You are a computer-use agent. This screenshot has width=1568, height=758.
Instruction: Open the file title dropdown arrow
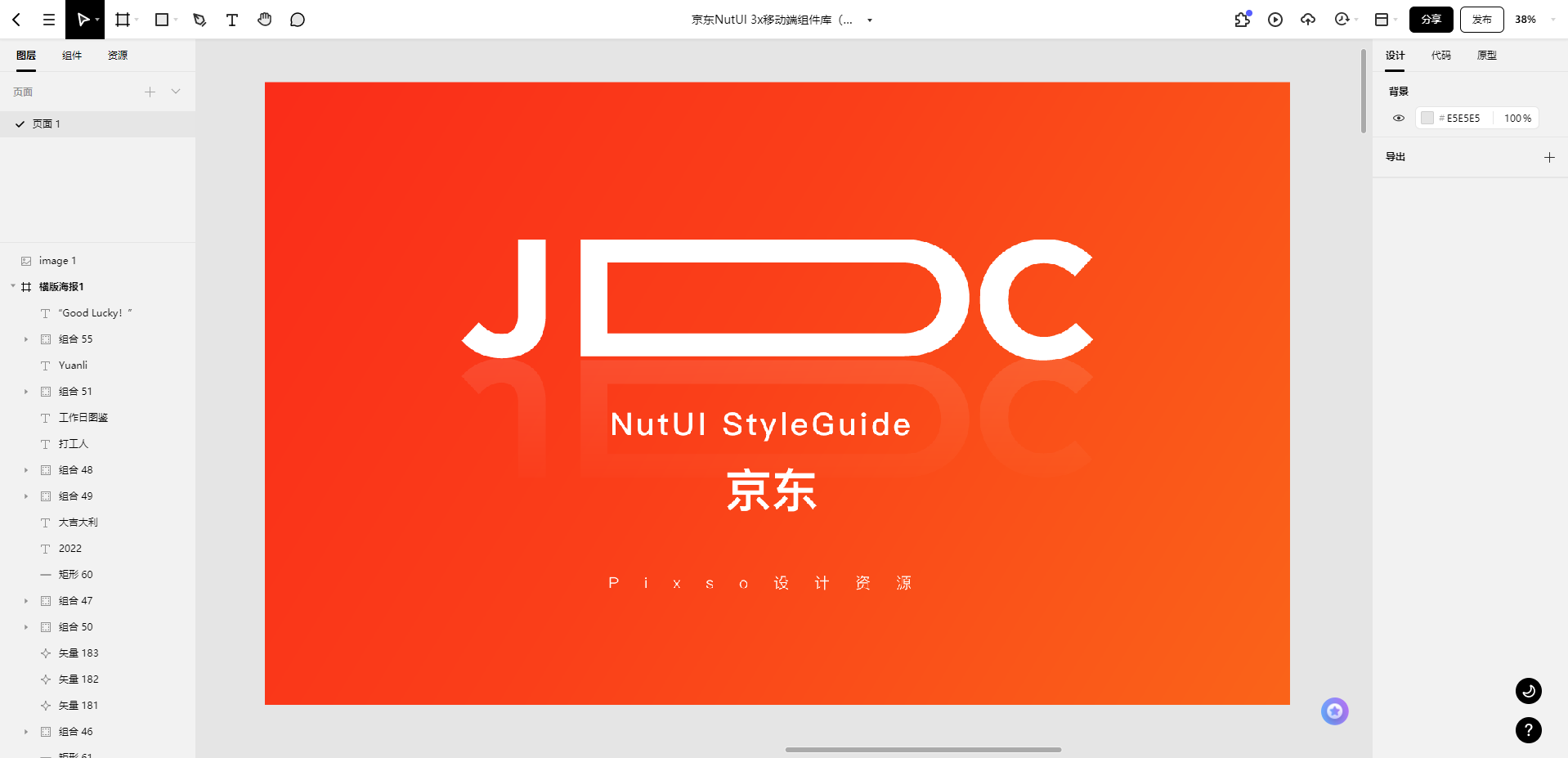pyautogui.click(x=870, y=20)
